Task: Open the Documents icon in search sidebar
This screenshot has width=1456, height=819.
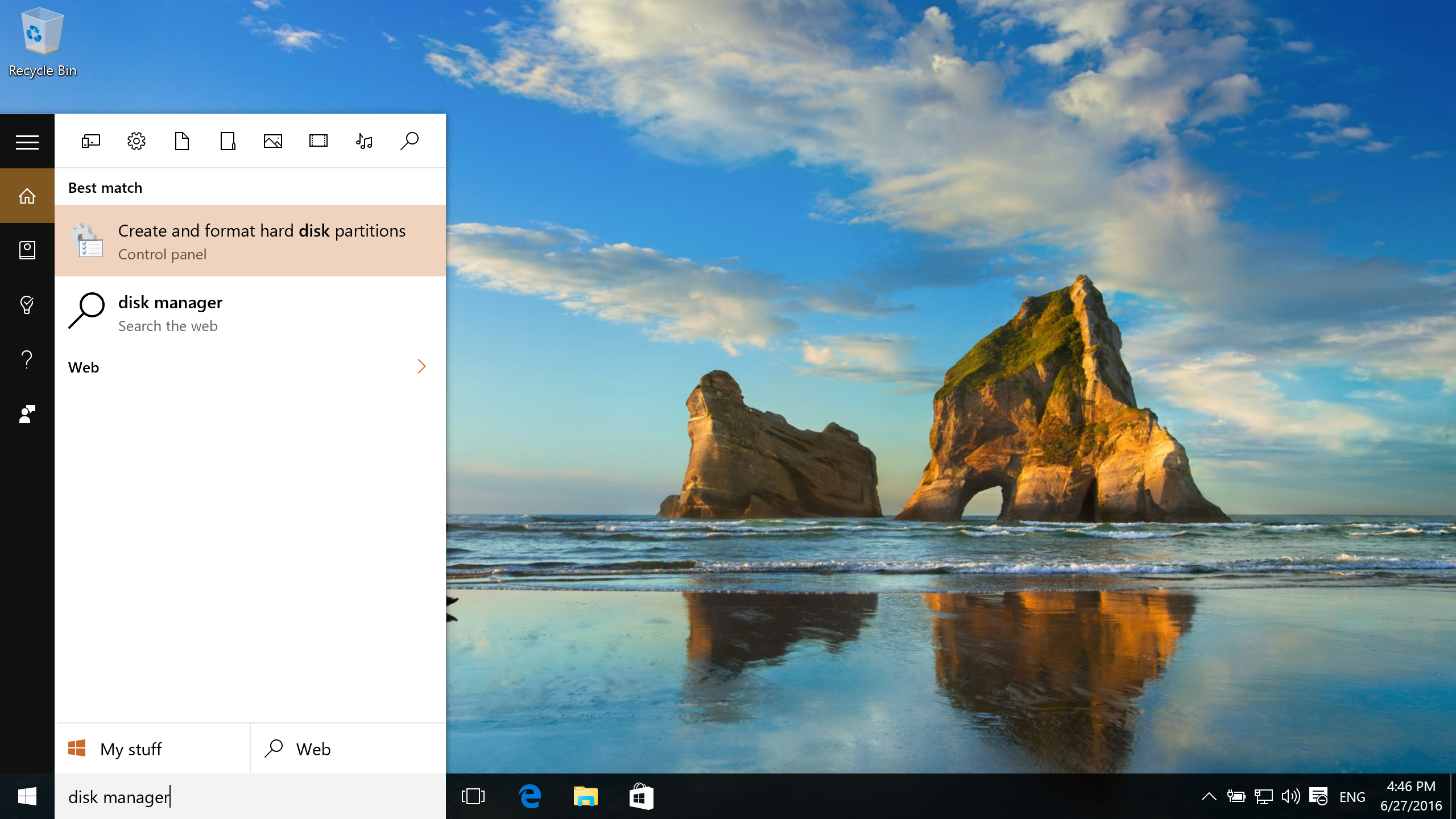Action: pyautogui.click(x=181, y=141)
